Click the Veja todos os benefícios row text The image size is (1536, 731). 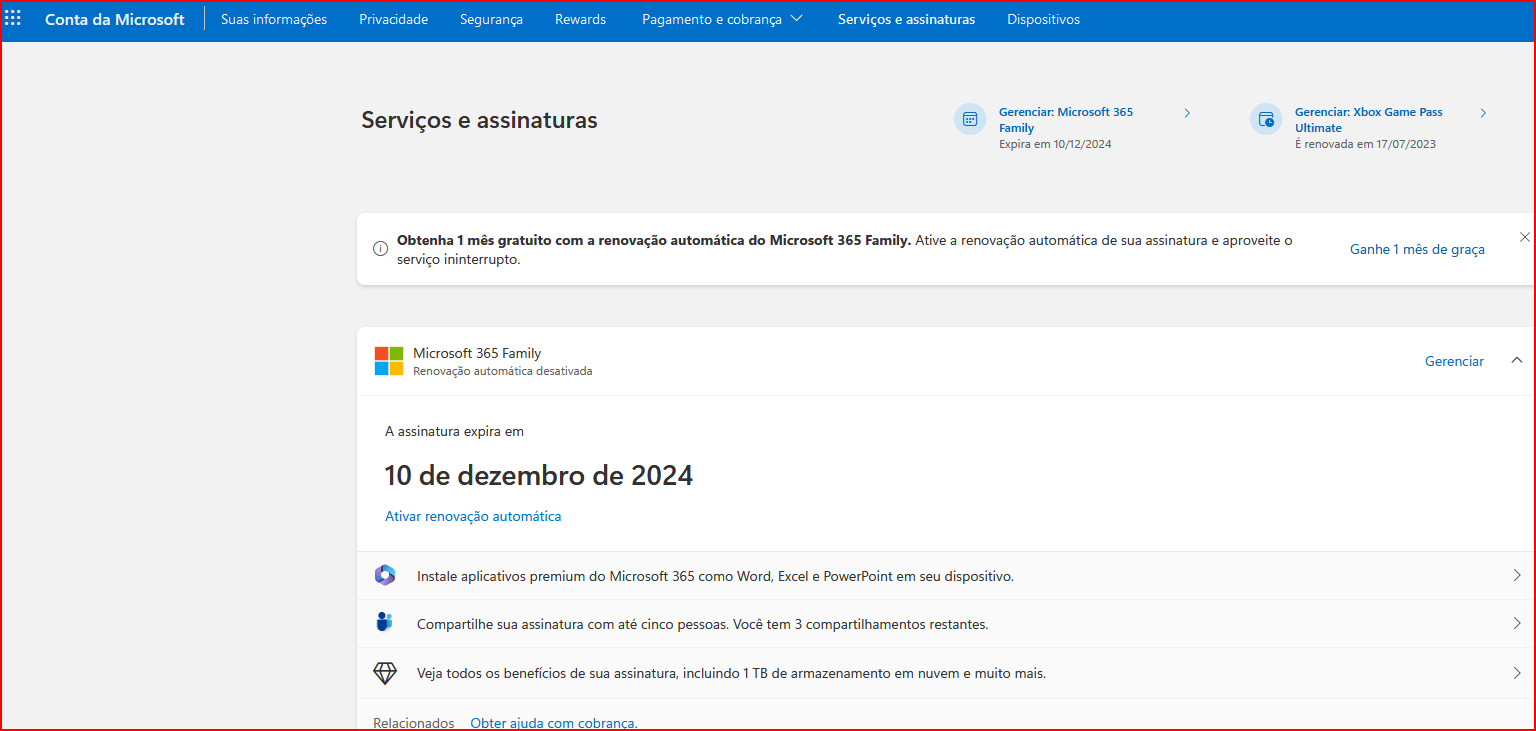coord(731,673)
